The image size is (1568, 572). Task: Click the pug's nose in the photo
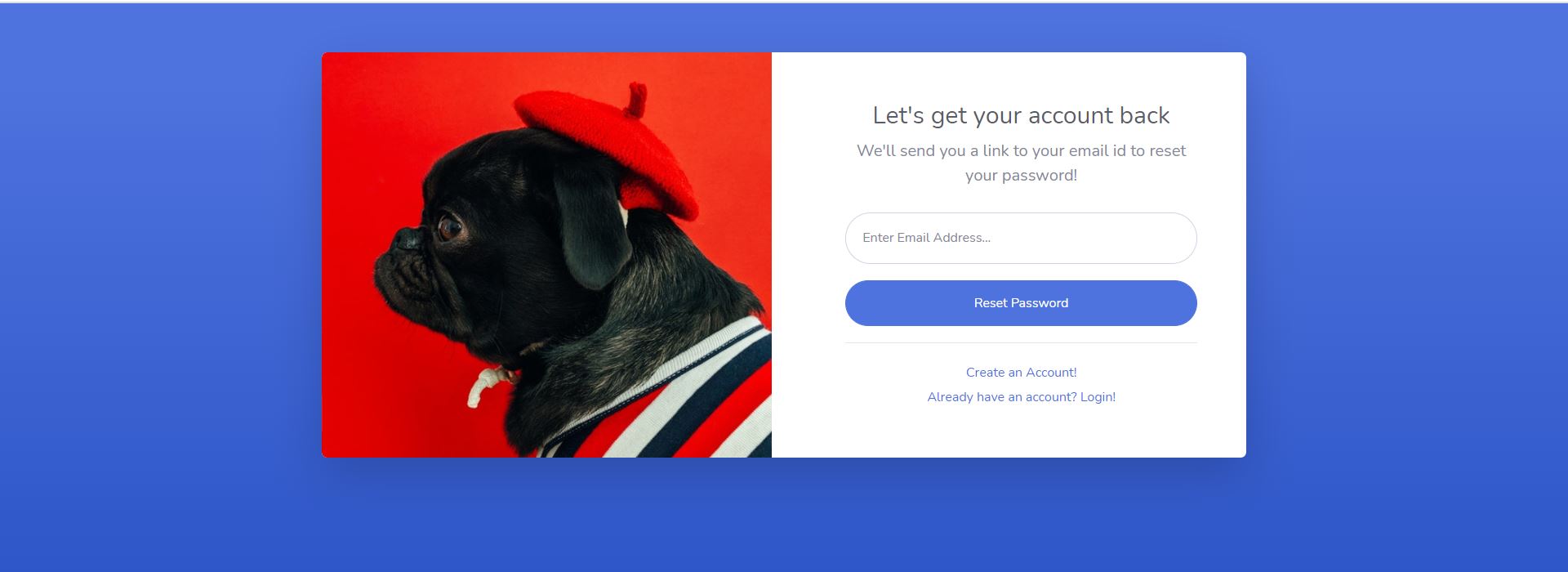point(408,239)
